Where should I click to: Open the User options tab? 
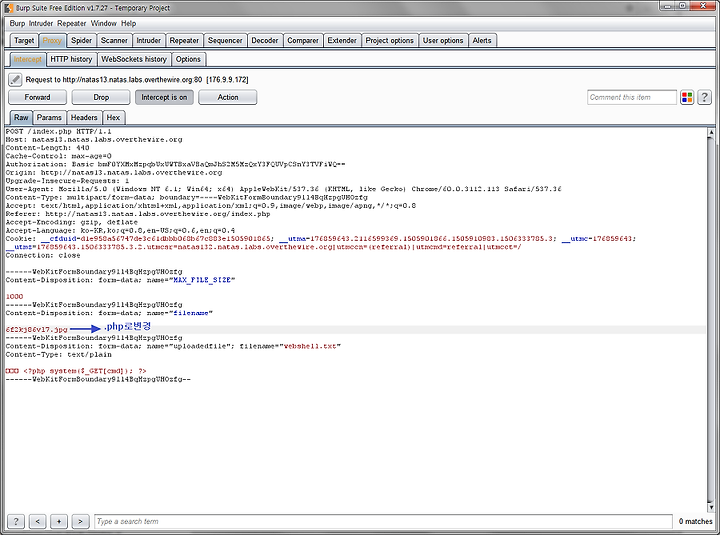[x=443, y=40]
